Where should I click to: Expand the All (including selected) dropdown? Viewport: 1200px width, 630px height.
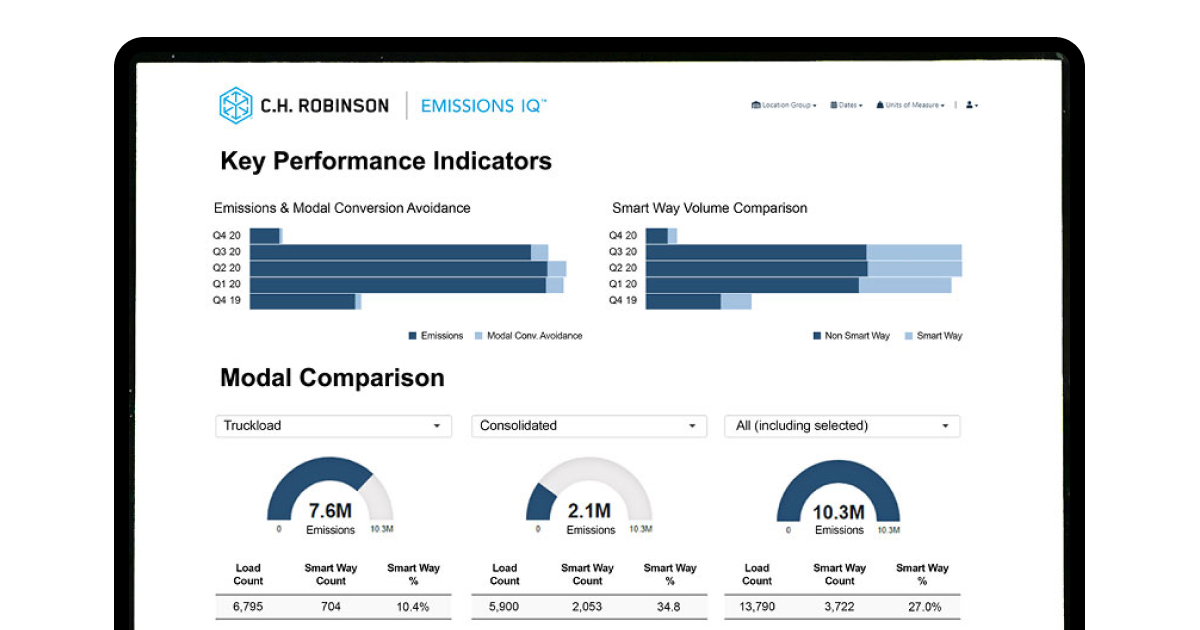842,426
